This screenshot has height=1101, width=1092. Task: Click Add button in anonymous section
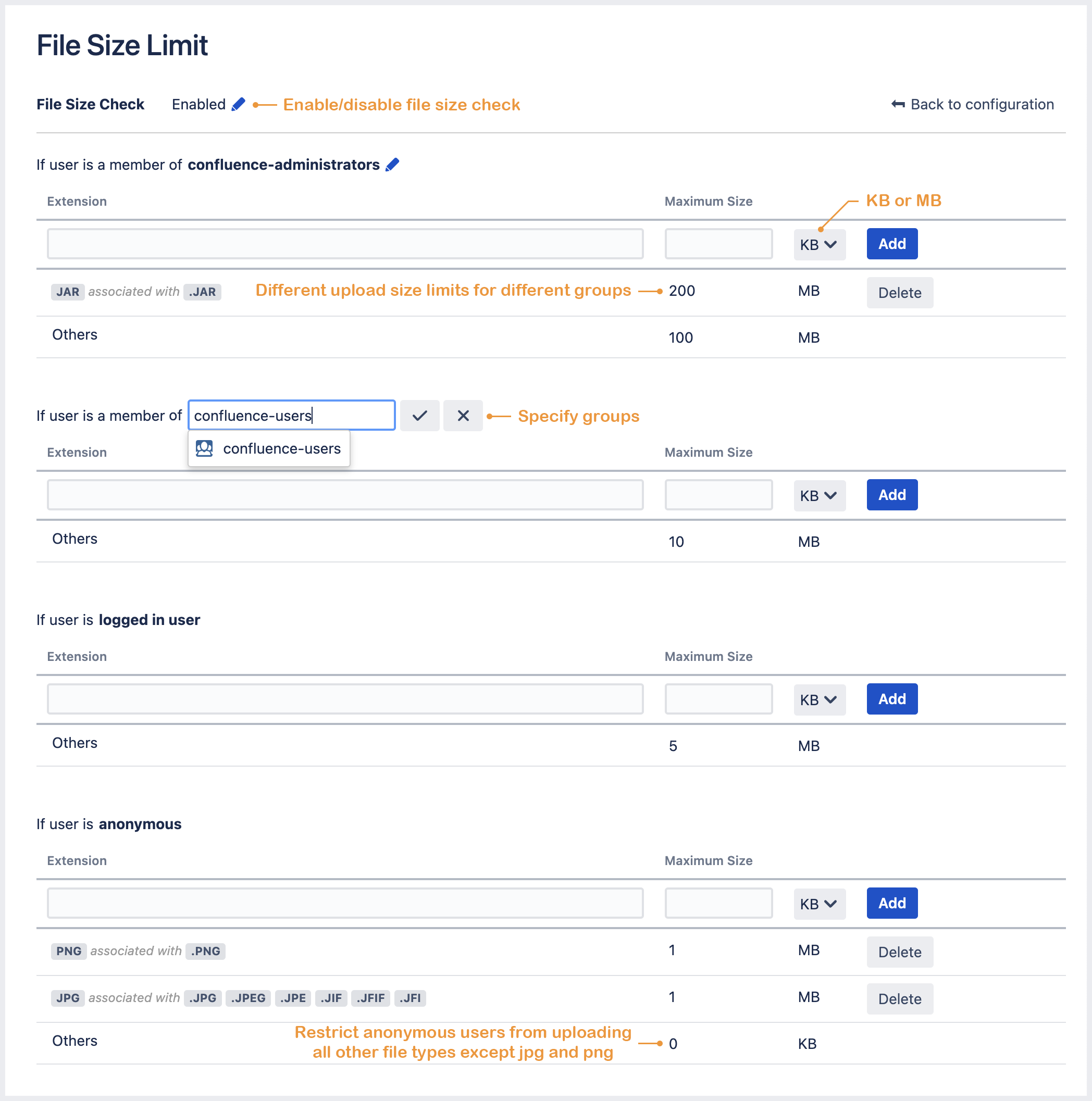tap(891, 903)
